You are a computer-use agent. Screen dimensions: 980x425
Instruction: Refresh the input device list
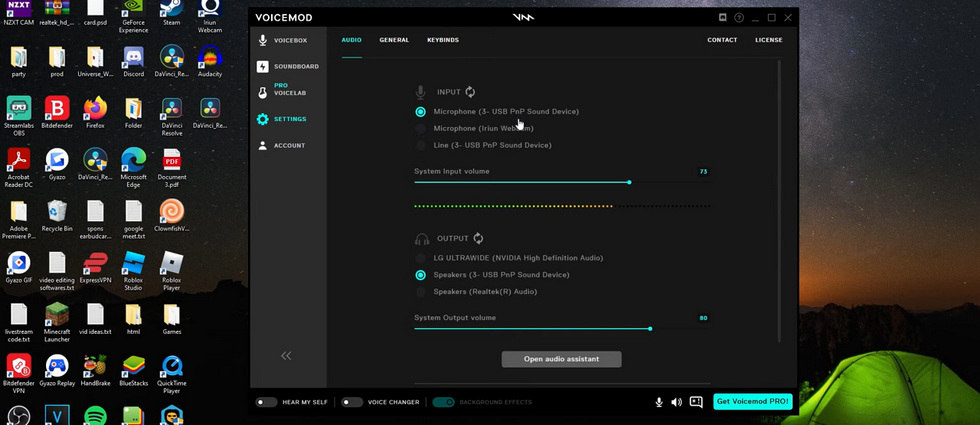pyautogui.click(x=470, y=92)
